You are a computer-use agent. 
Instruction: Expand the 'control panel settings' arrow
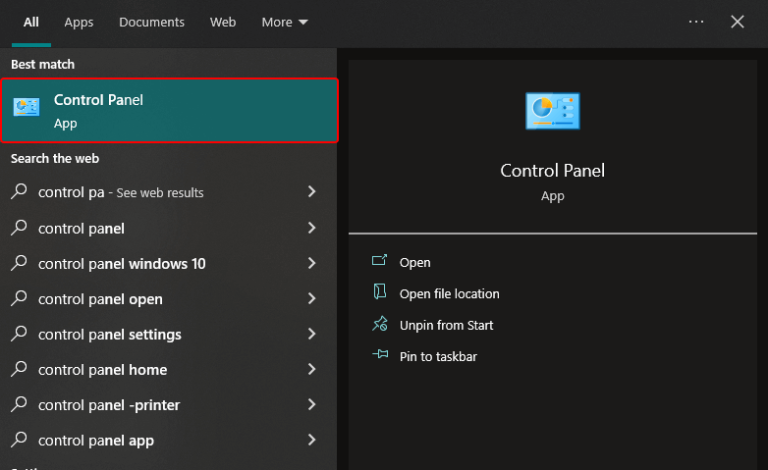point(312,334)
